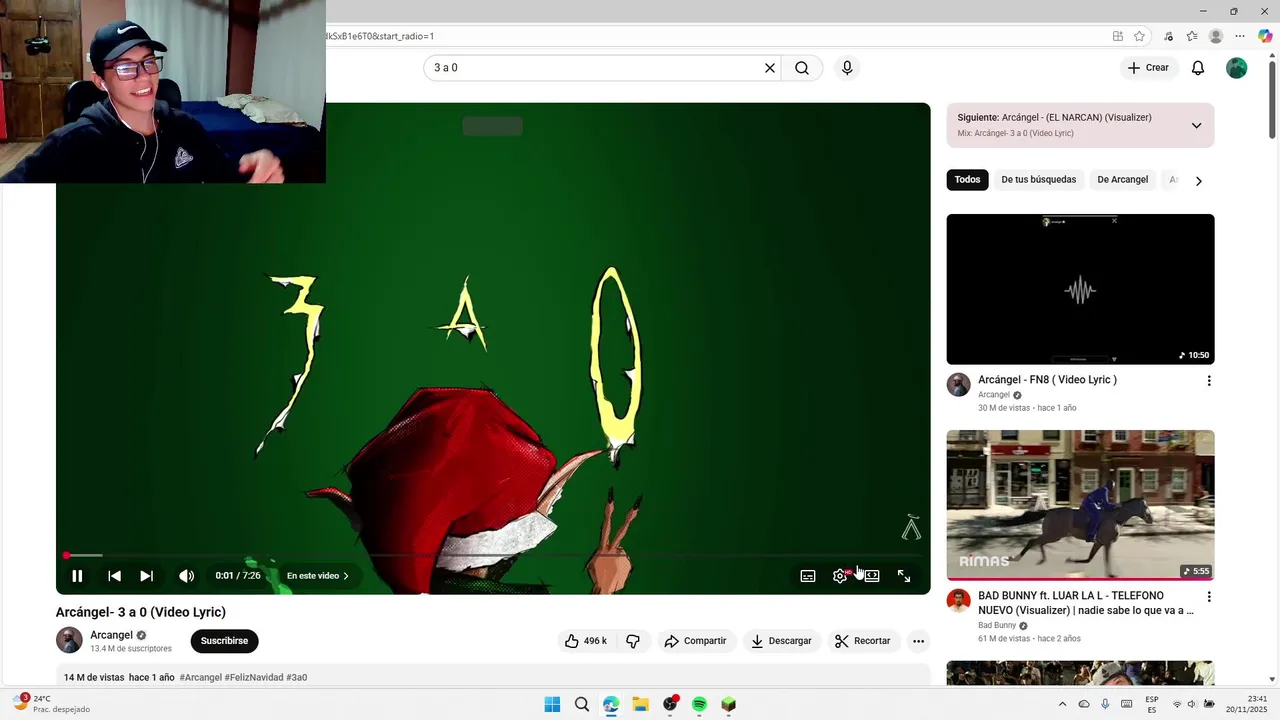Open the Crear menu
Viewport: 1280px width, 720px height.
pyautogui.click(x=1148, y=68)
